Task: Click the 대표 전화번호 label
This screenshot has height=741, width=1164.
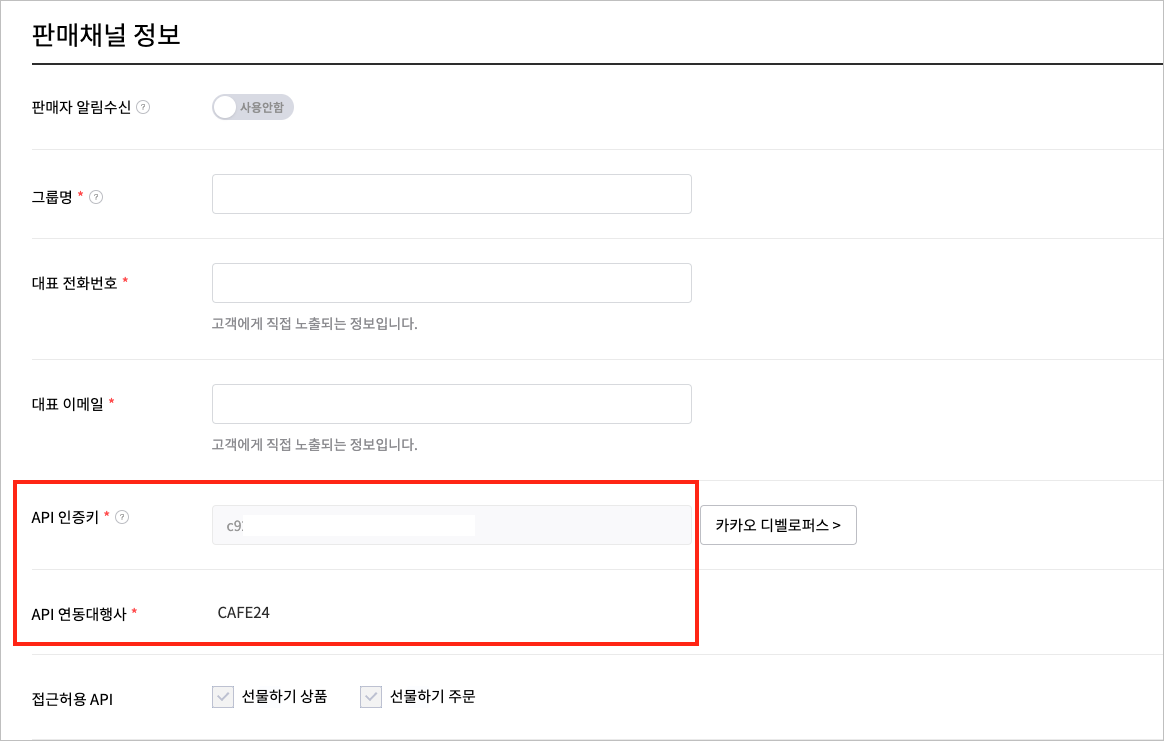Action: pyautogui.click(x=74, y=283)
